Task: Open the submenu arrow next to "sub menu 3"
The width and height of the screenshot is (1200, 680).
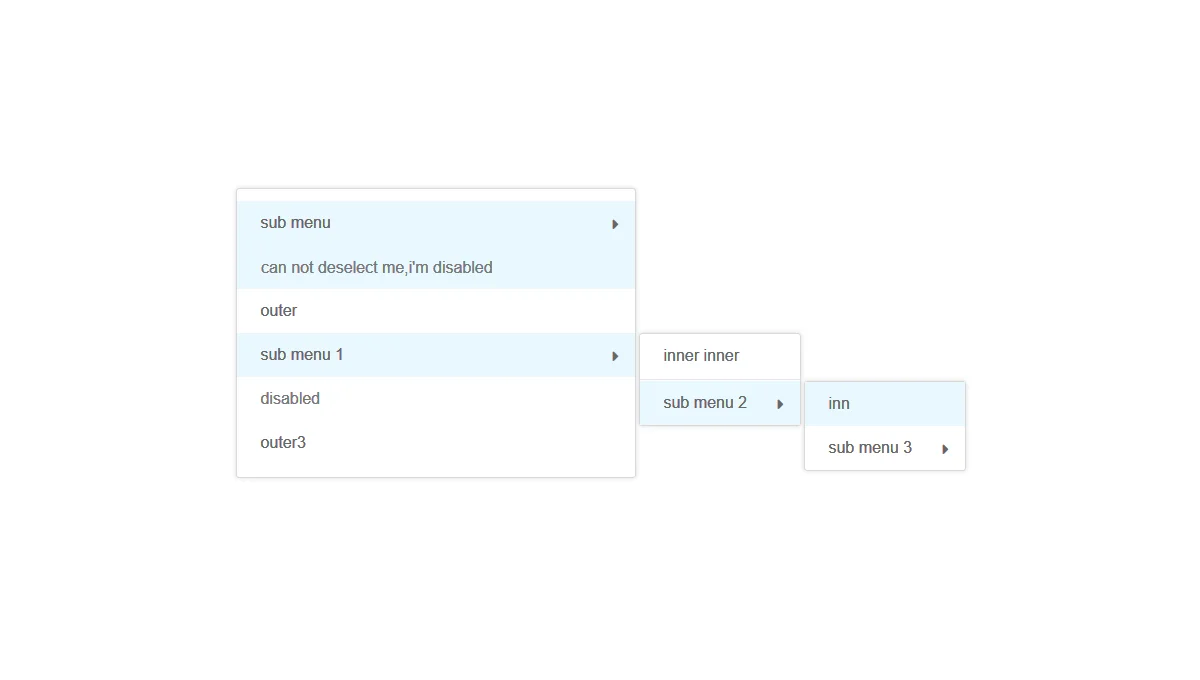Action: pyautogui.click(x=944, y=449)
